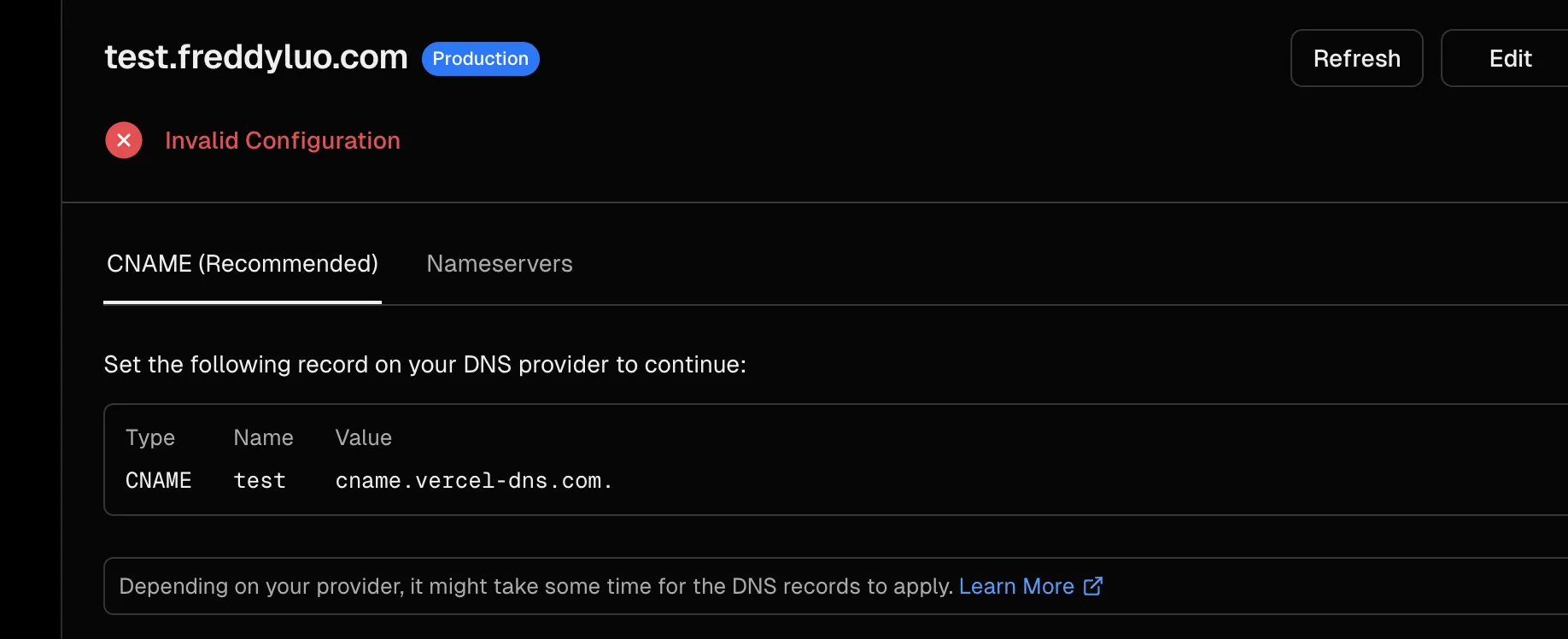
Task: Click the red Invalid Configuration error icon
Action: coord(124,140)
